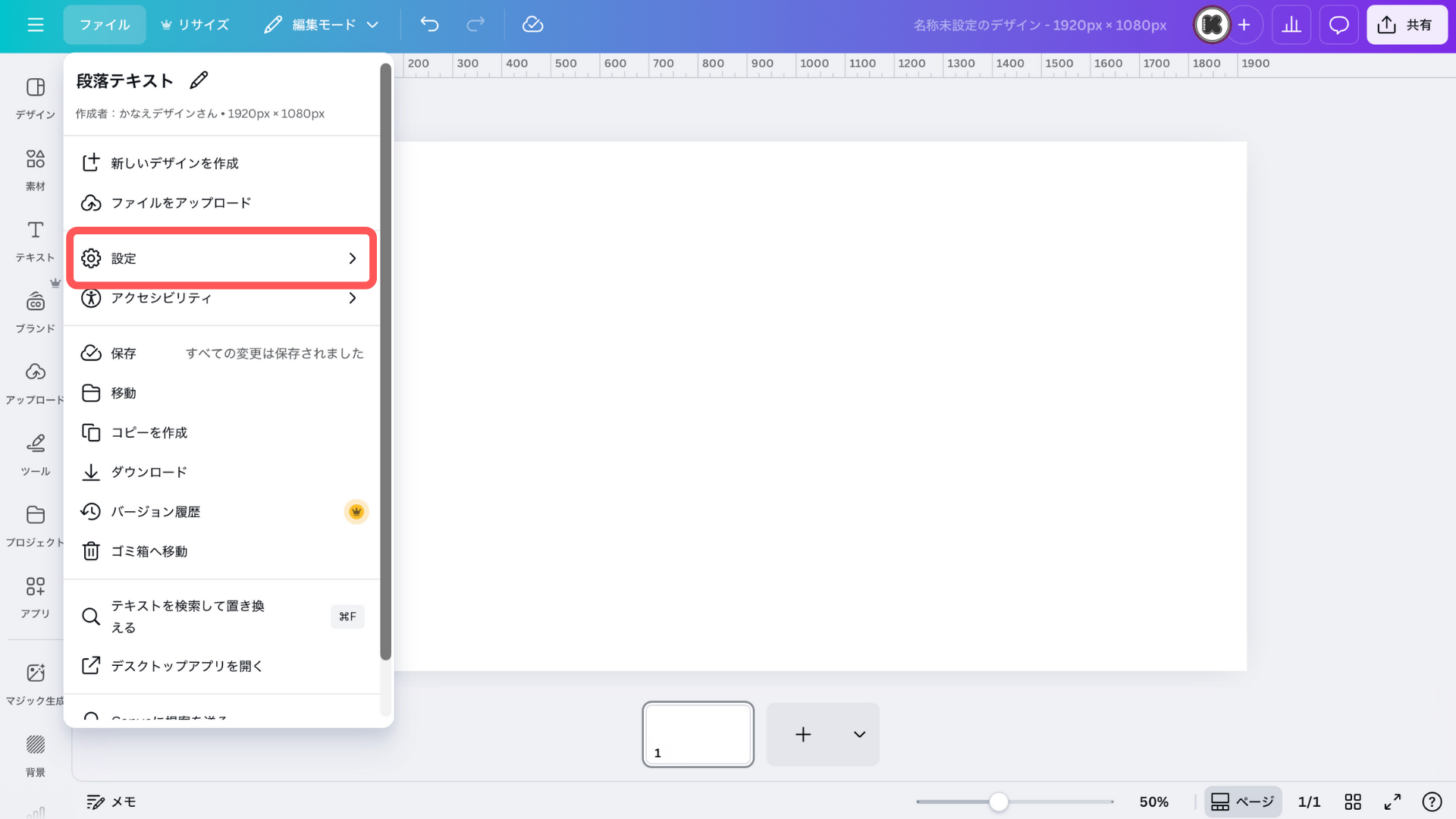This screenshot has height=819, width=1456.
Task: Click the 共有 share button
Action: pos(1407,25)
